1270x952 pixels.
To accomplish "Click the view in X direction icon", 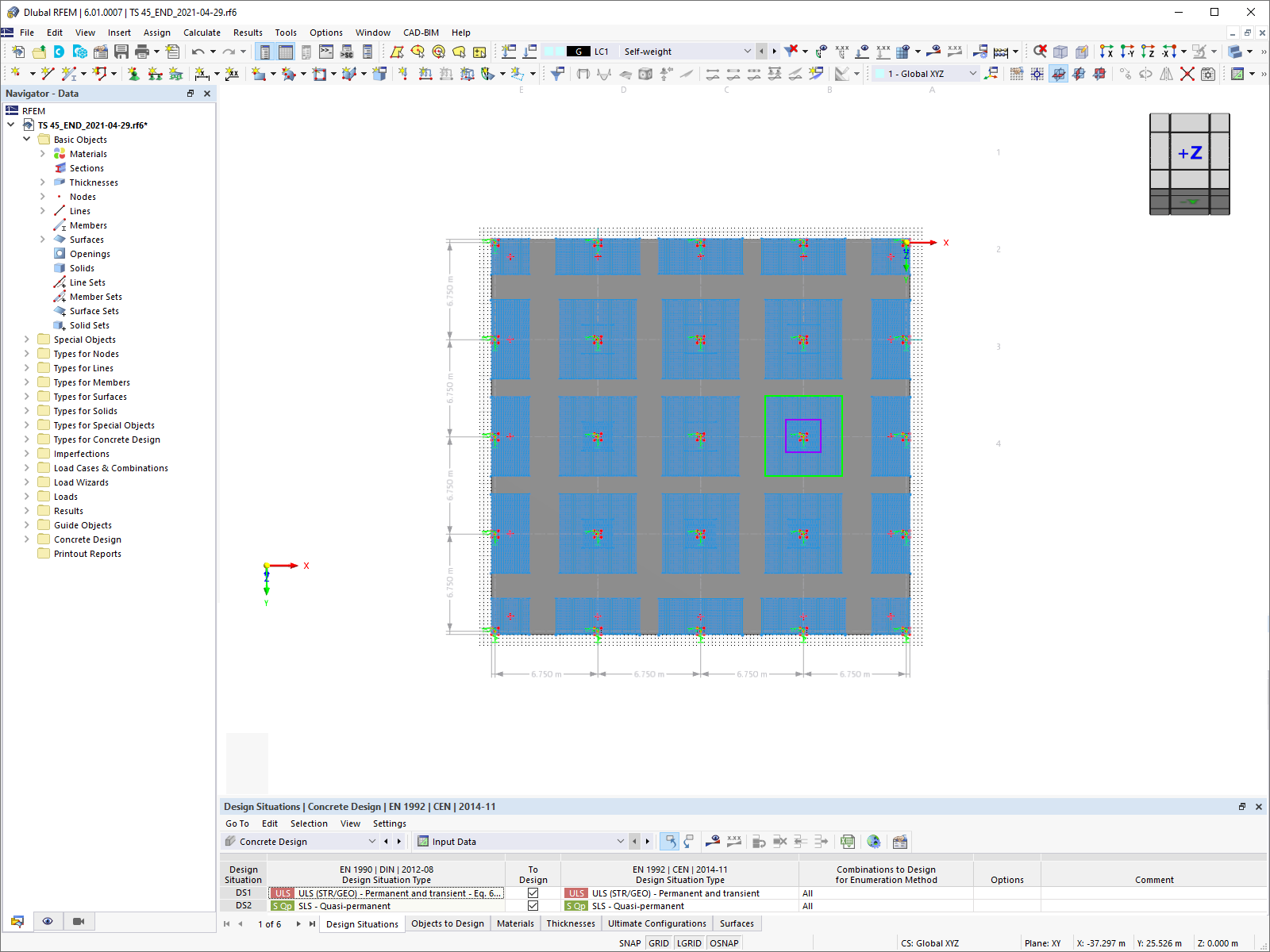I will click(x=1106, y=52).
